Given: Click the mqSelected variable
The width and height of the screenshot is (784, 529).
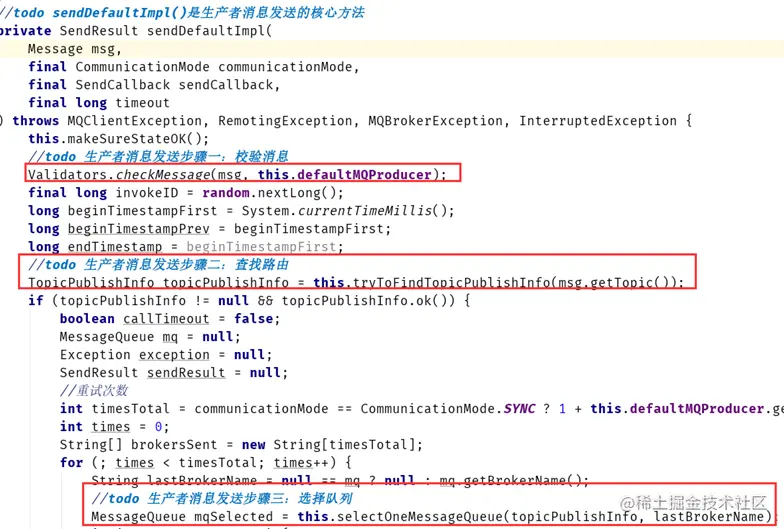Looking at the screenshot, I should (x=234, y=516).
